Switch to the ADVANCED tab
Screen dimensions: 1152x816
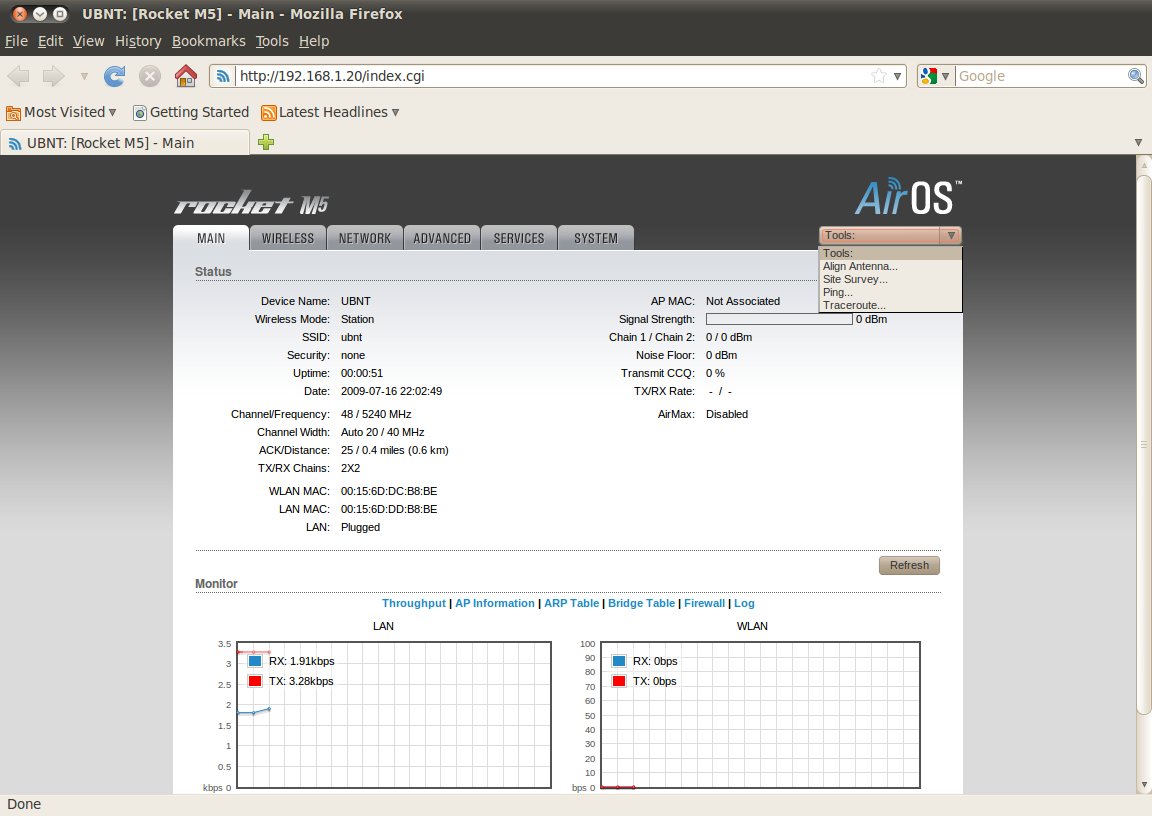point(442,238)
